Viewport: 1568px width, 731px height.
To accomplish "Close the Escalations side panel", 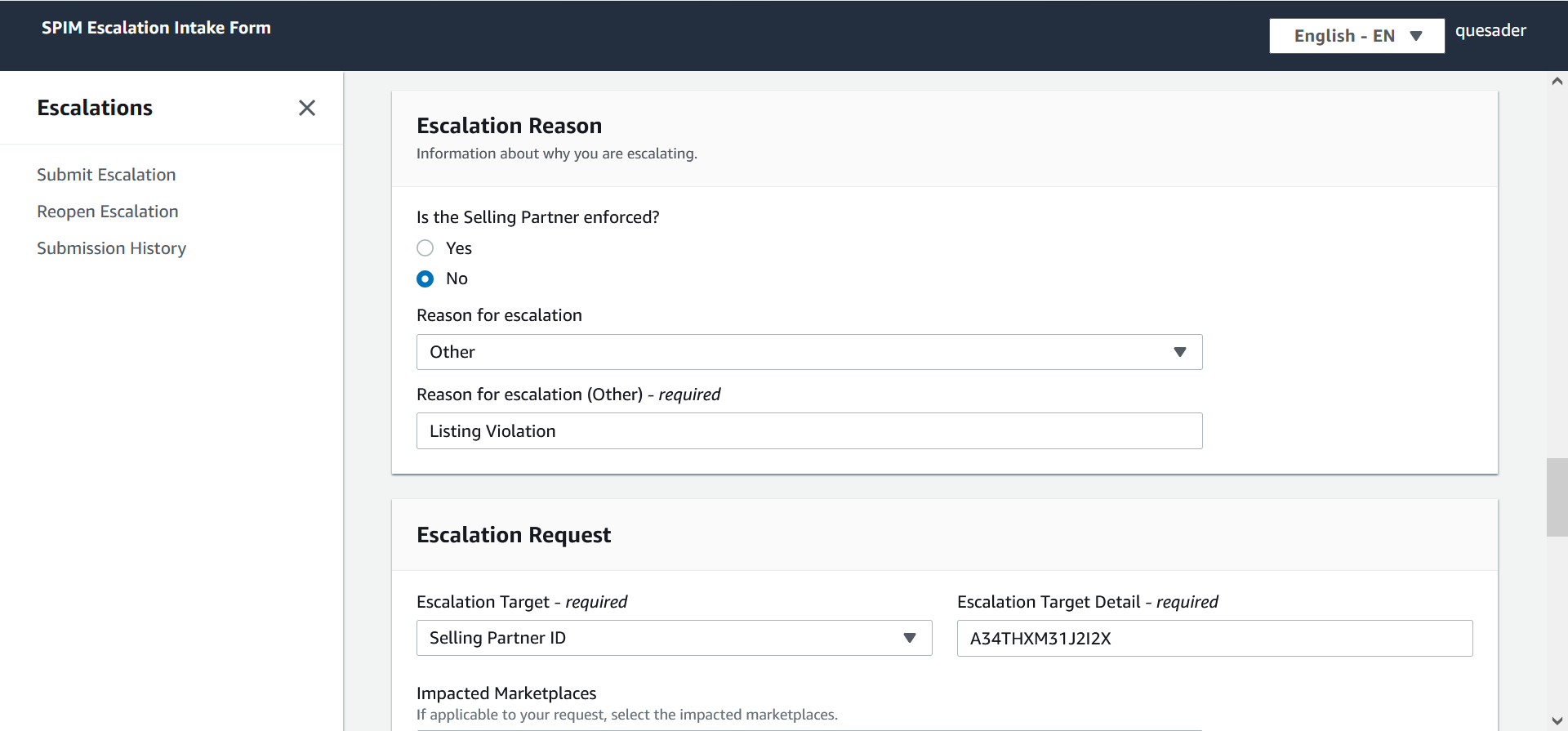I will (x=307, y=108).
